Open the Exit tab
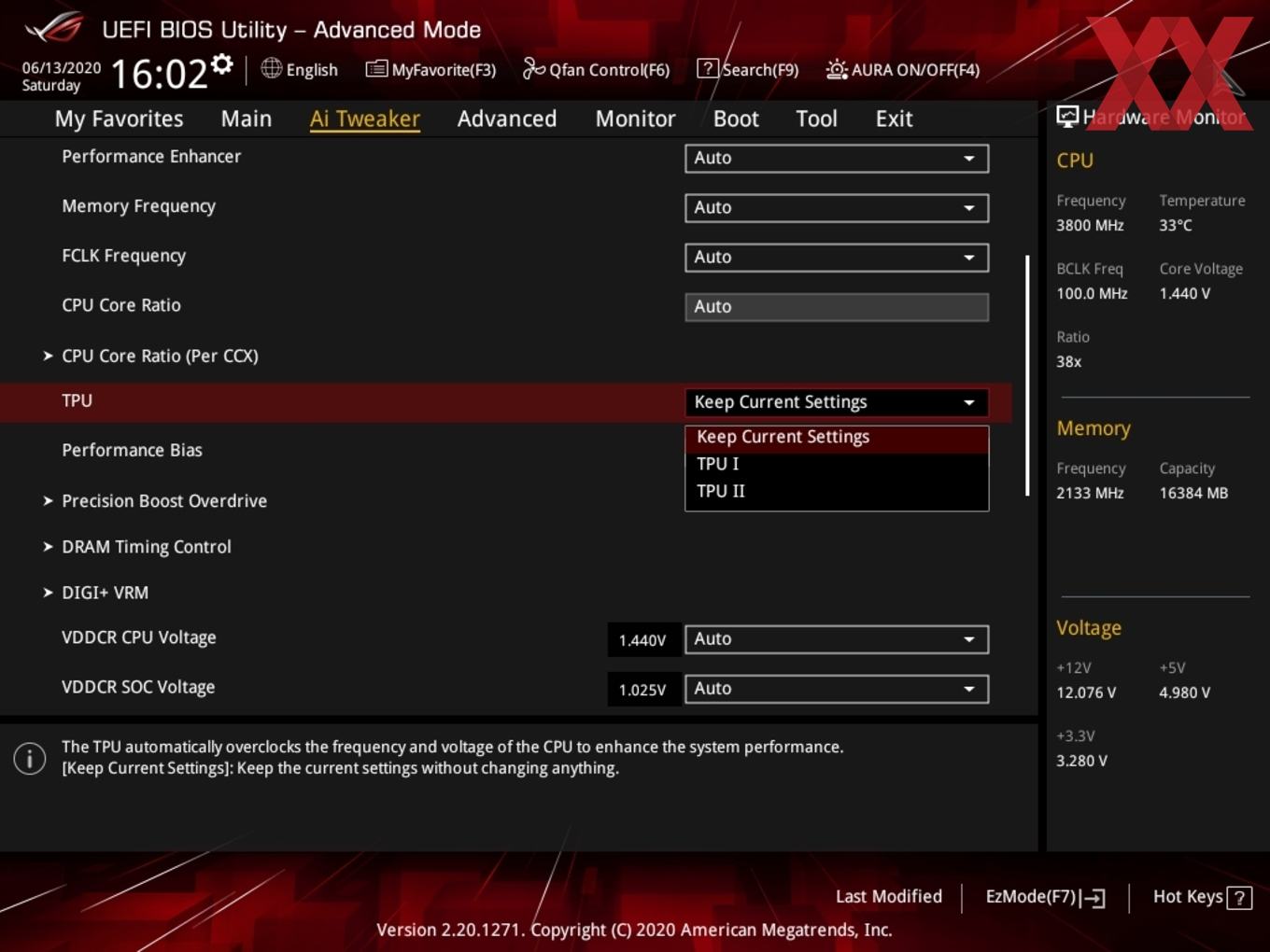This screenshot has height=952, width=1270. (x=894, y=119)
